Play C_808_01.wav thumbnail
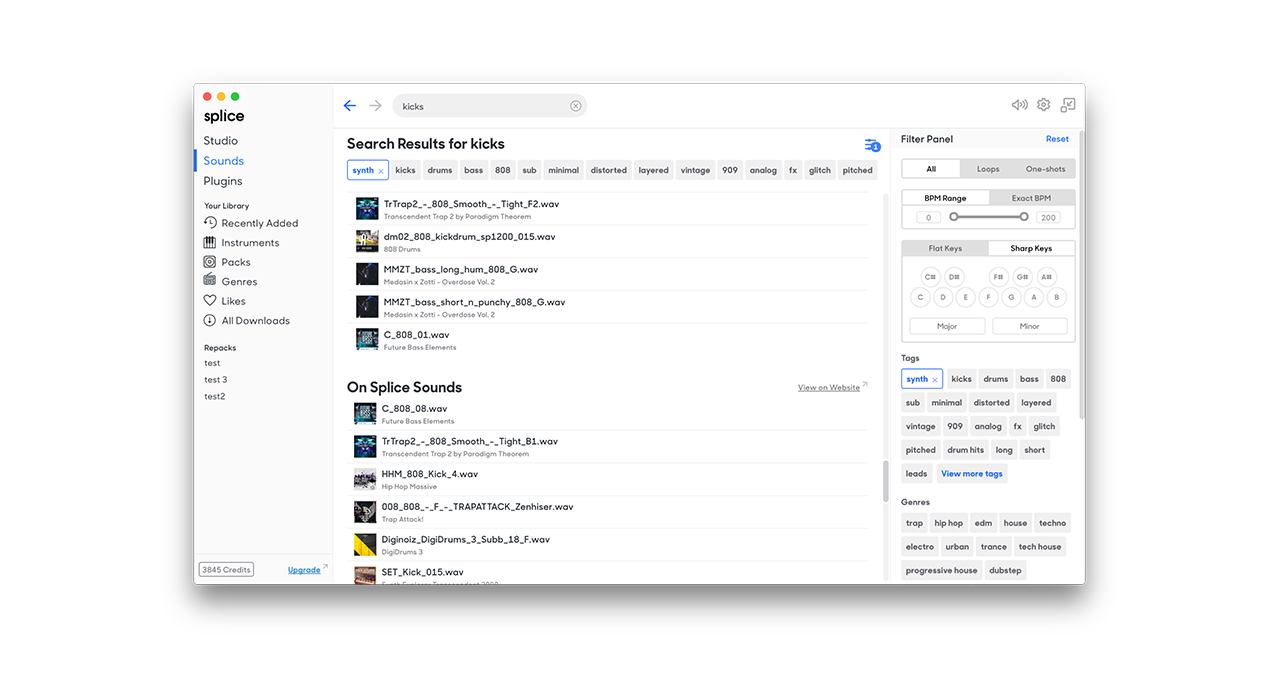Image resolution: width=1280 pixels, height=673 pixels. click(x=367, y=339)
